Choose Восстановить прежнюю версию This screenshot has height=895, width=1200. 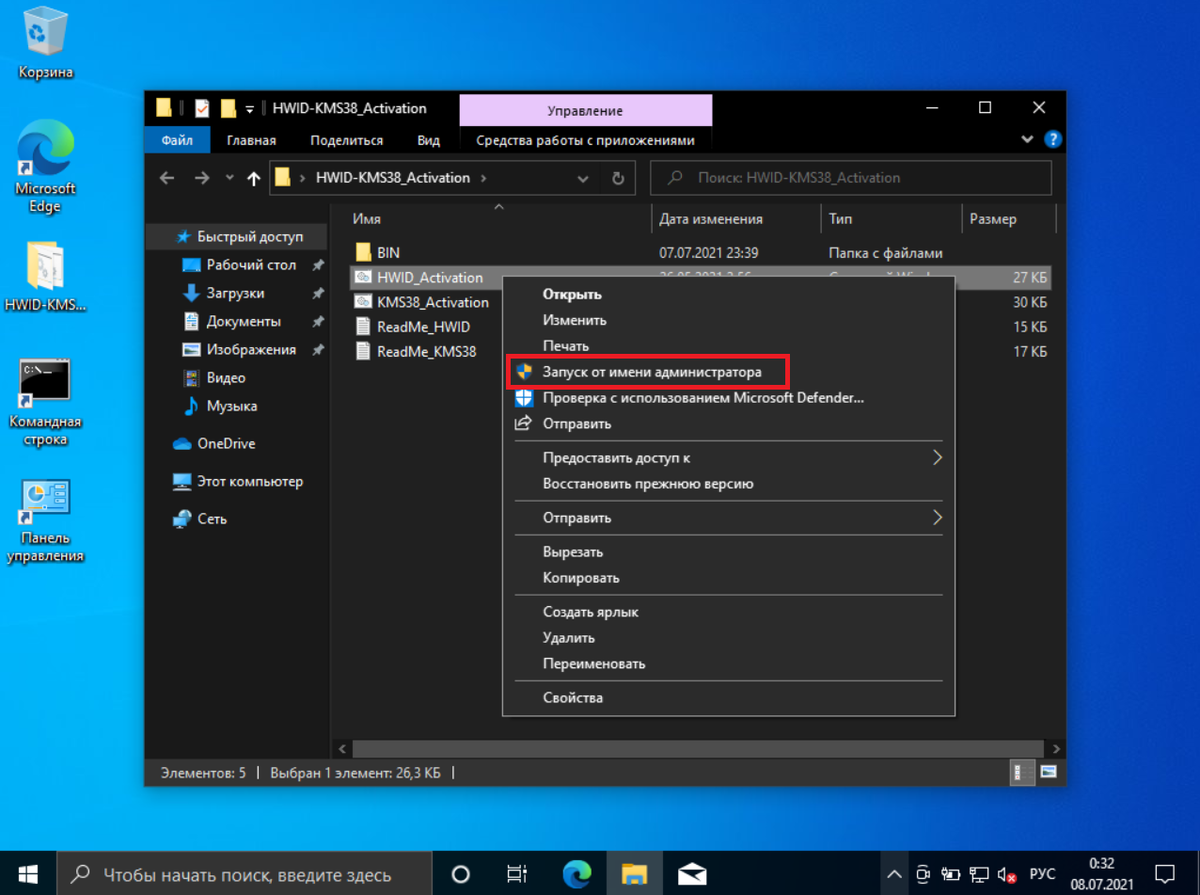pos(648,484)
